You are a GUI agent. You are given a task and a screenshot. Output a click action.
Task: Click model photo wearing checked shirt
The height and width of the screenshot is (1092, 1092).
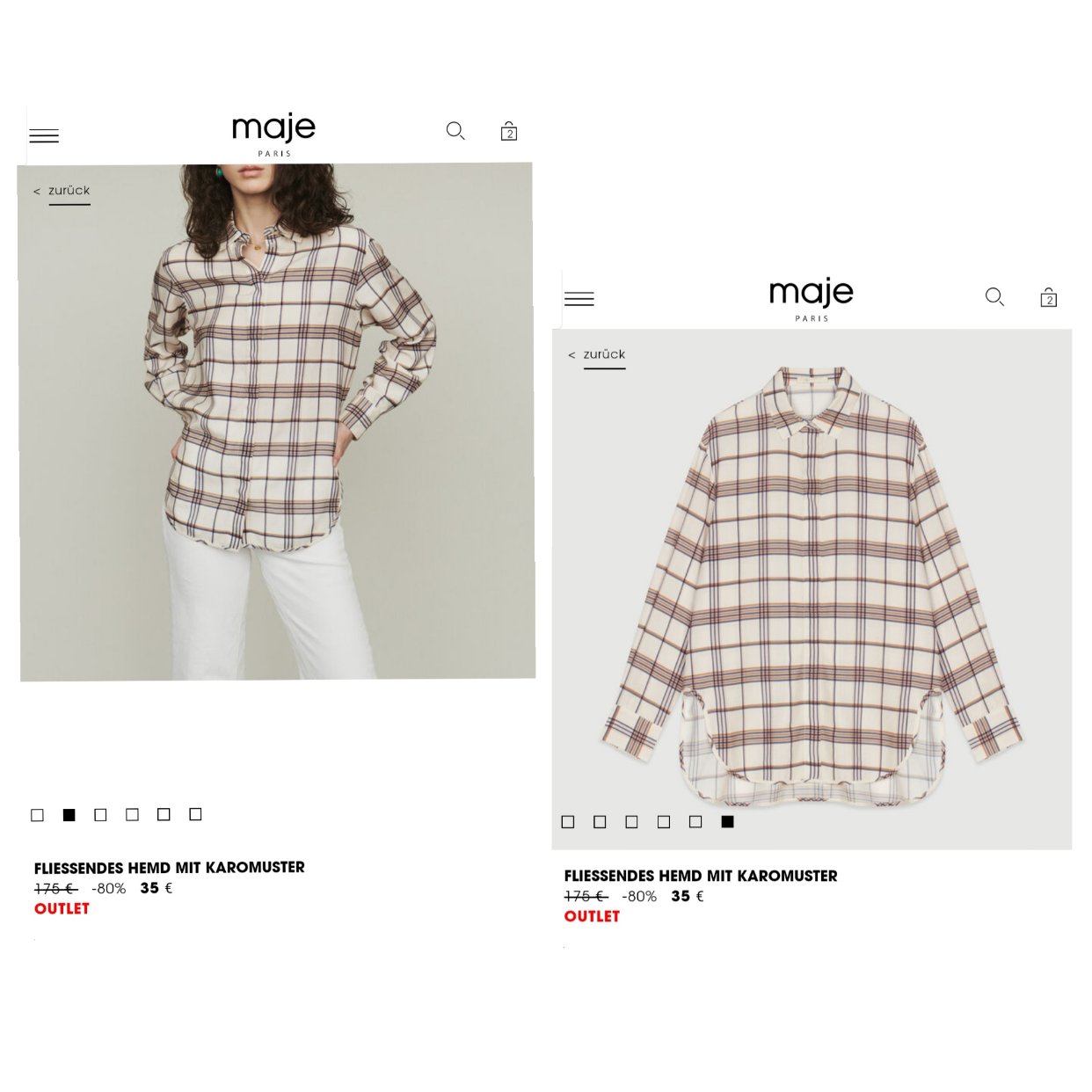(276, 422)
